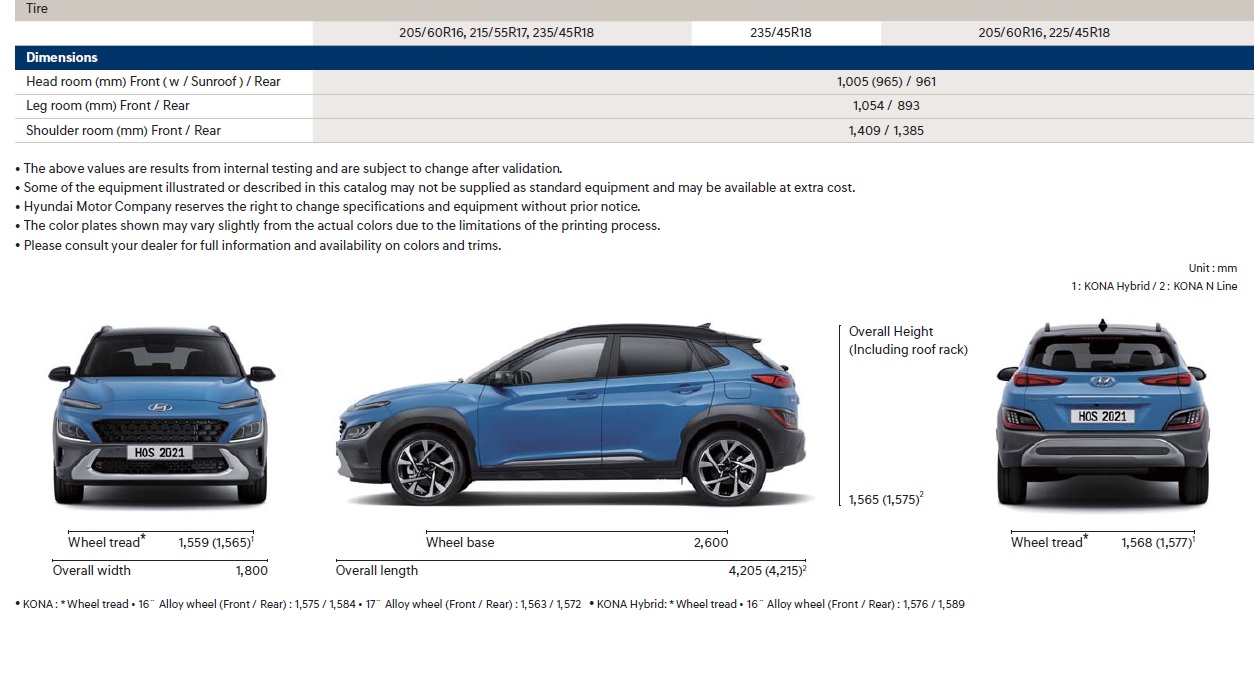Click the 'Overall length' label
The width and height of the screenshot is (1254, 697).
[377, 570]
